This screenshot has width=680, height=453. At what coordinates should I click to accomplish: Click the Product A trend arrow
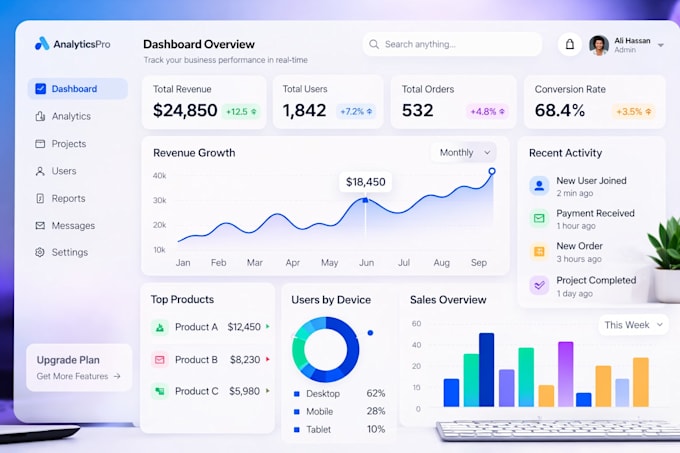pyautogui.click(x=268, y=326)
